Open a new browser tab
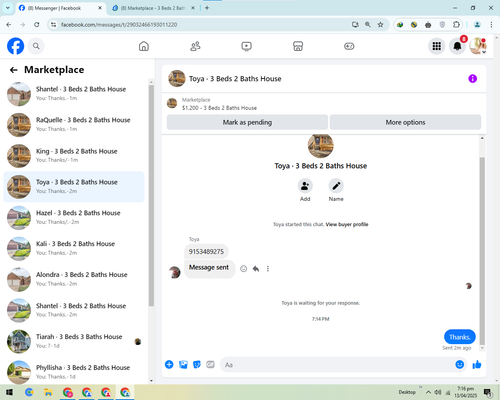This screenshot has height=400, width=500. coord(207,8)
